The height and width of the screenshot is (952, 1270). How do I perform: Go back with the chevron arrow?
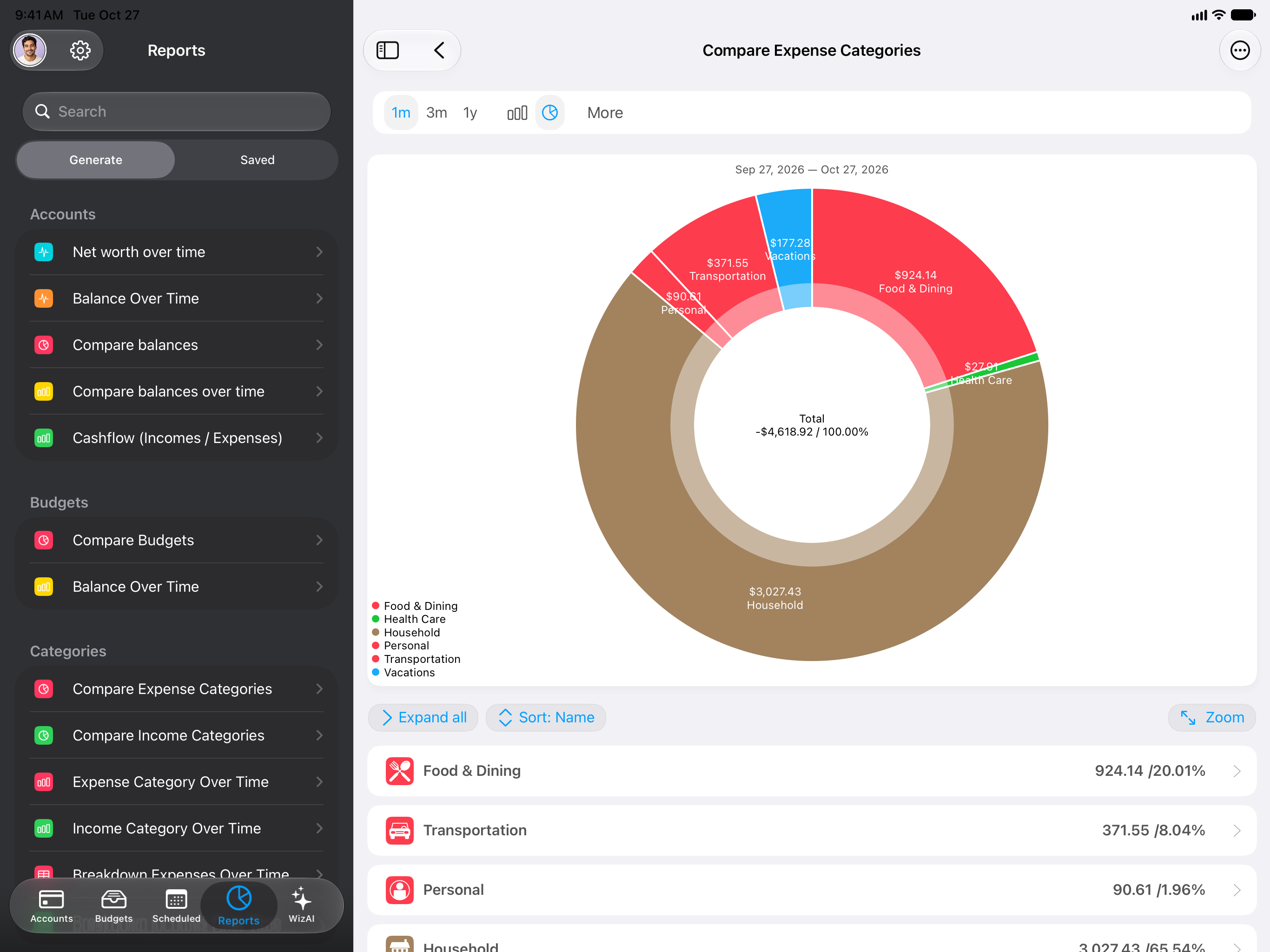(x=439, y=51)
